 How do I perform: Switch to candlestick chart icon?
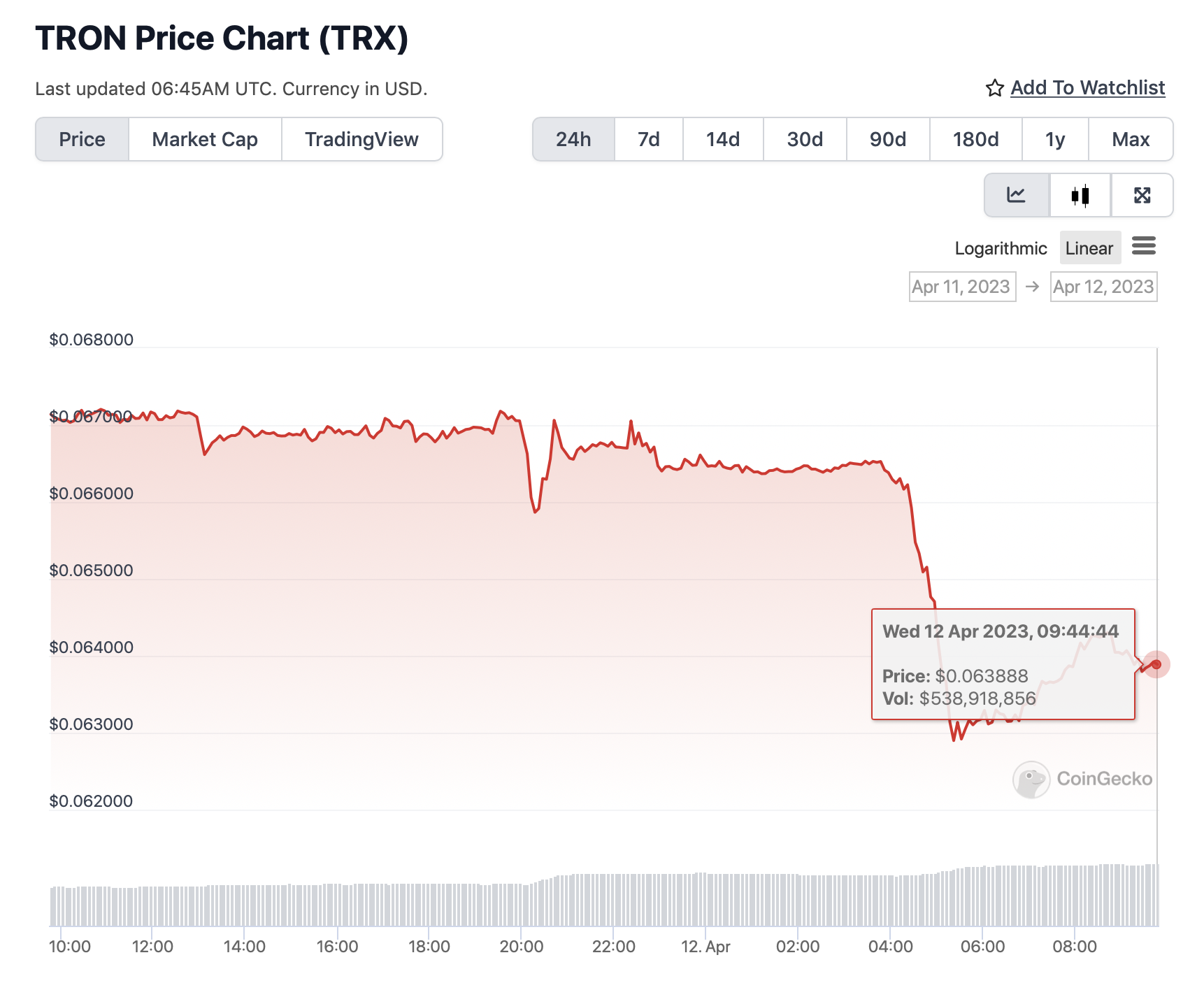coord(1080,195)
